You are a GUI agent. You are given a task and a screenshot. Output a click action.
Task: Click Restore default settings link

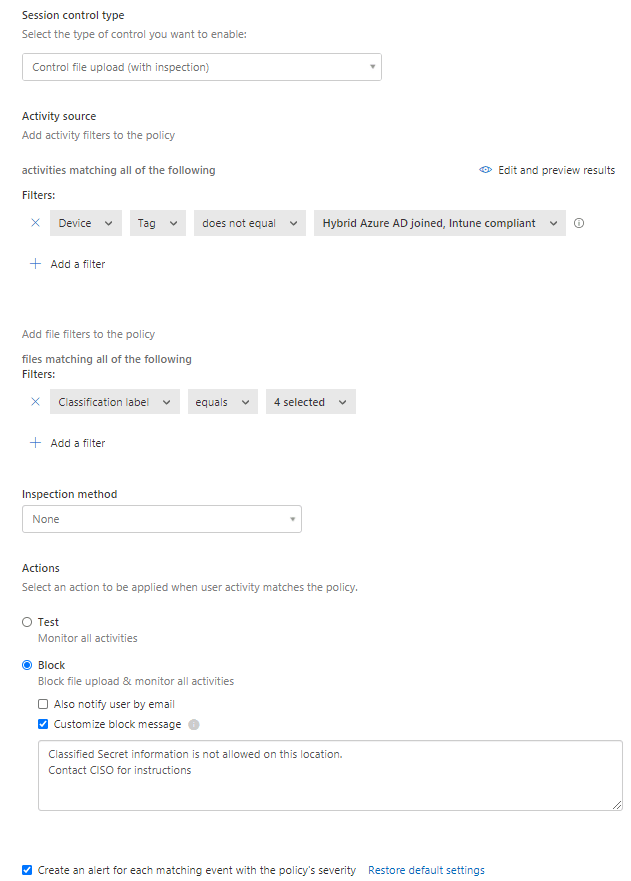click(x=426, y=870)
